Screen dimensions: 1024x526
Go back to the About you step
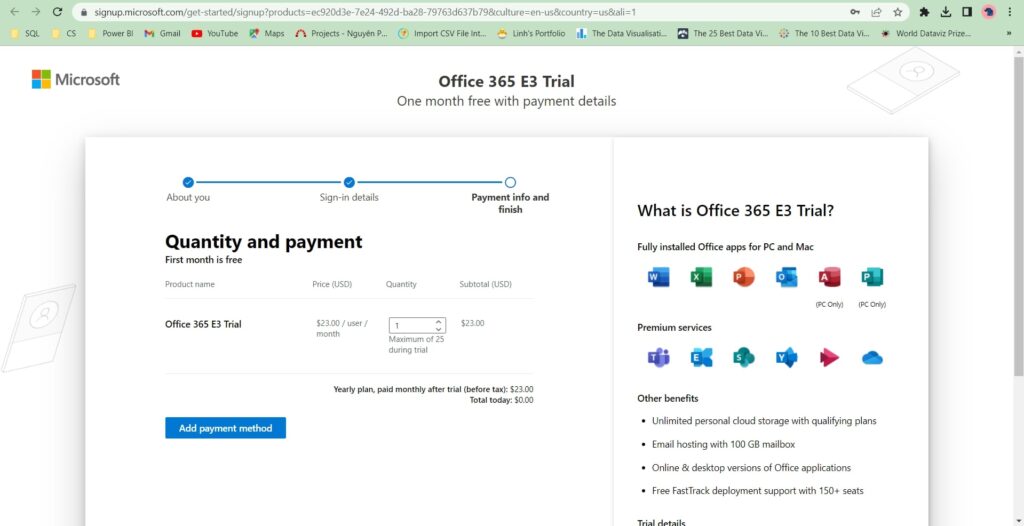[x=188, y=182]
